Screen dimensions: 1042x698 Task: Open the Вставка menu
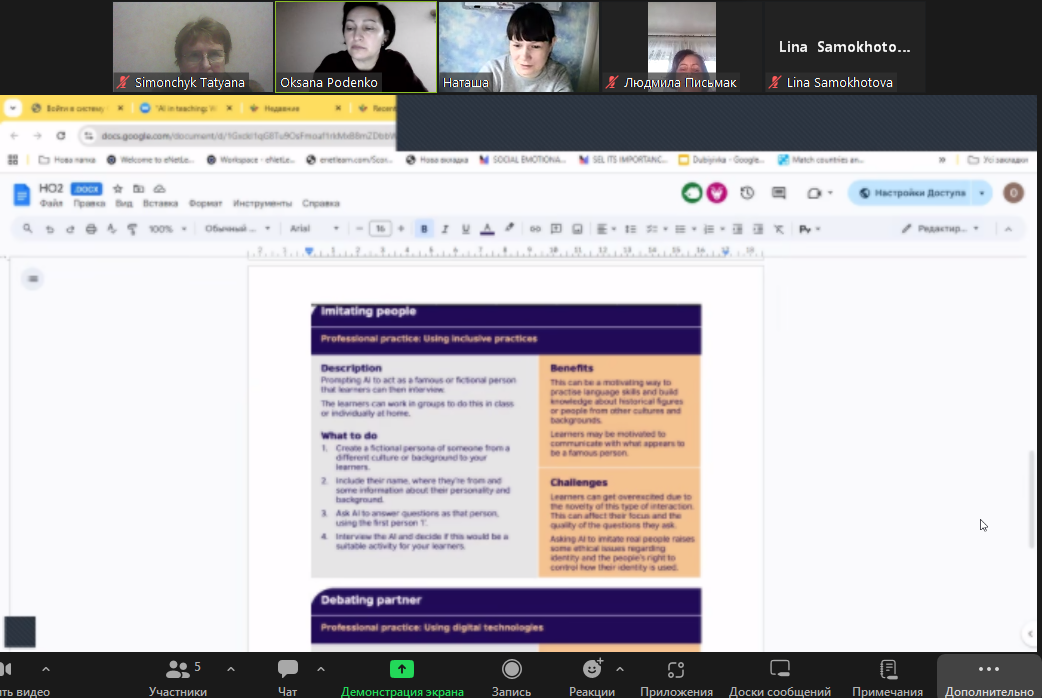160,204
